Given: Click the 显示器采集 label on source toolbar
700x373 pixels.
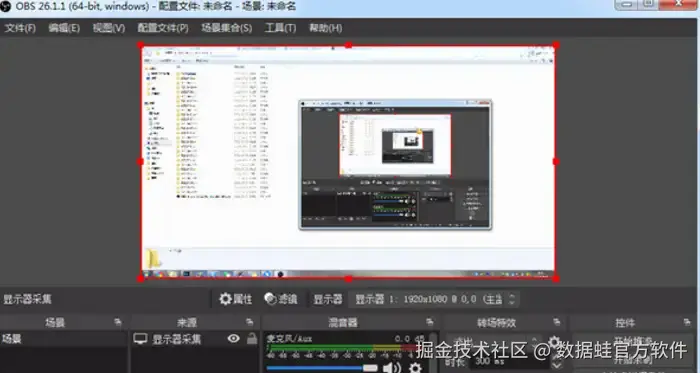Looking at the screenshot, I should (x=28, y=299).
